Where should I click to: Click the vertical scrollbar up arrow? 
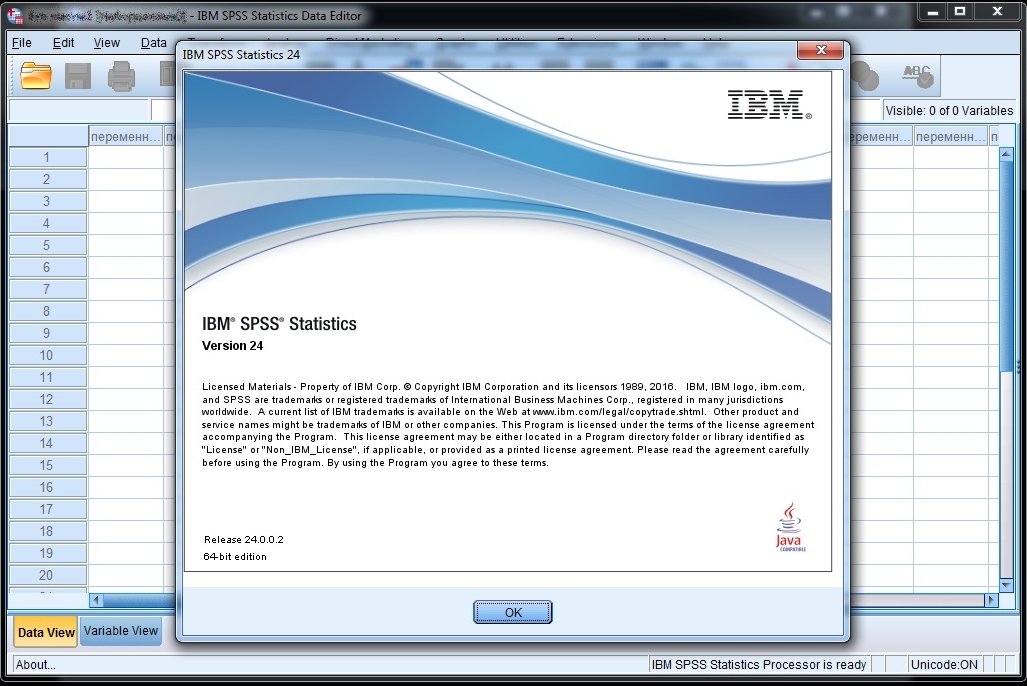pyautogui.click(x=1007, y=155)
